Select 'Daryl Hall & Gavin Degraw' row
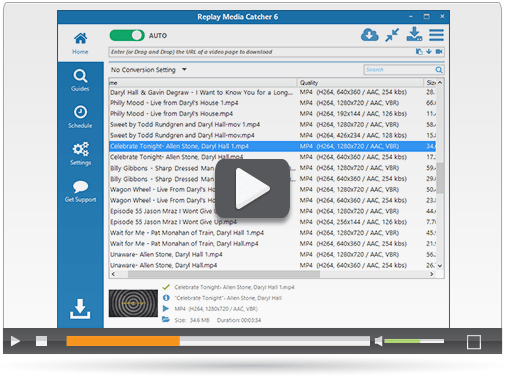The height and width of the screenshot is (377, 505). point(272,92)
